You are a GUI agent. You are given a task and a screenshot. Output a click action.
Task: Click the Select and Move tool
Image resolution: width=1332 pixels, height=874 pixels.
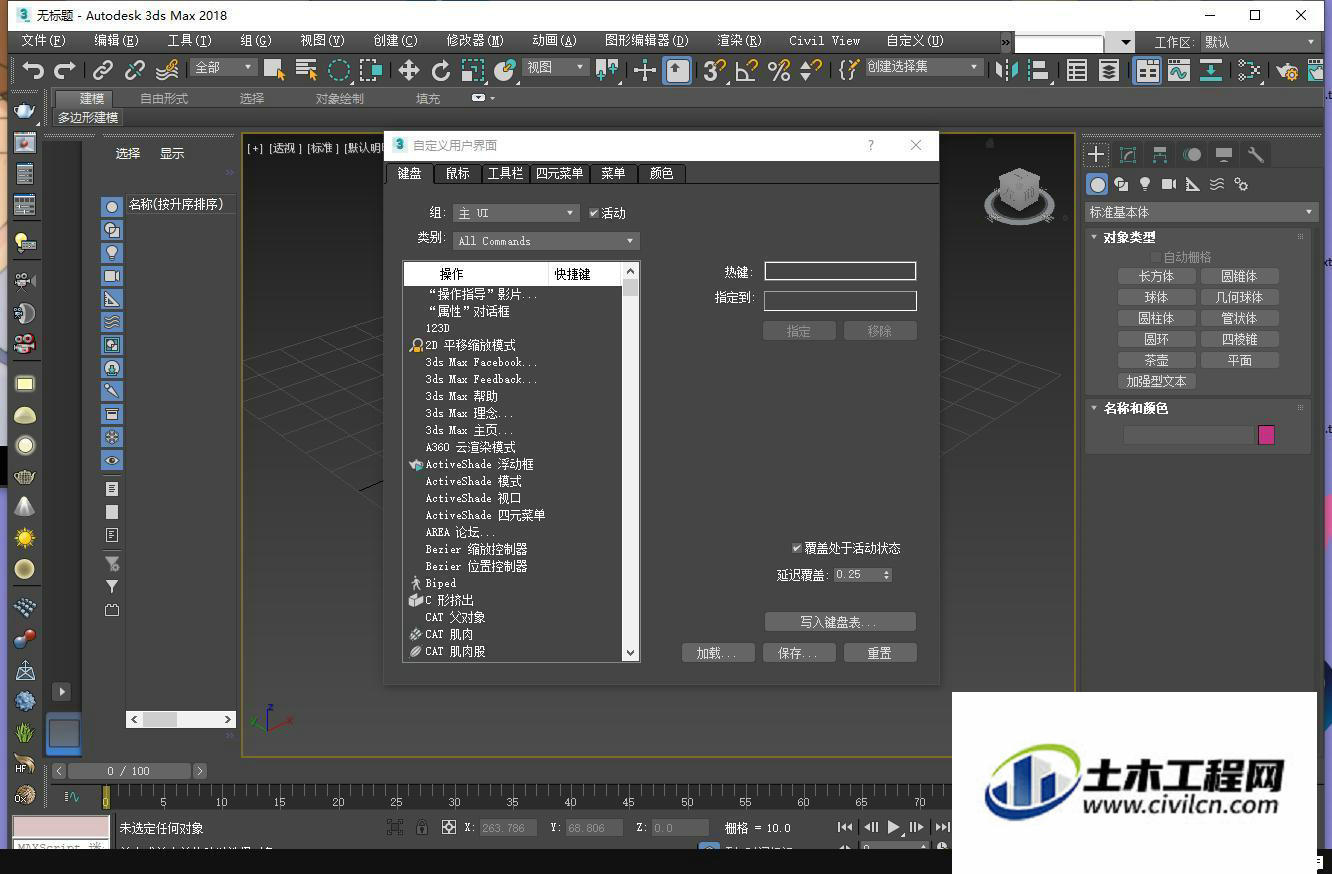coord(408,70)
